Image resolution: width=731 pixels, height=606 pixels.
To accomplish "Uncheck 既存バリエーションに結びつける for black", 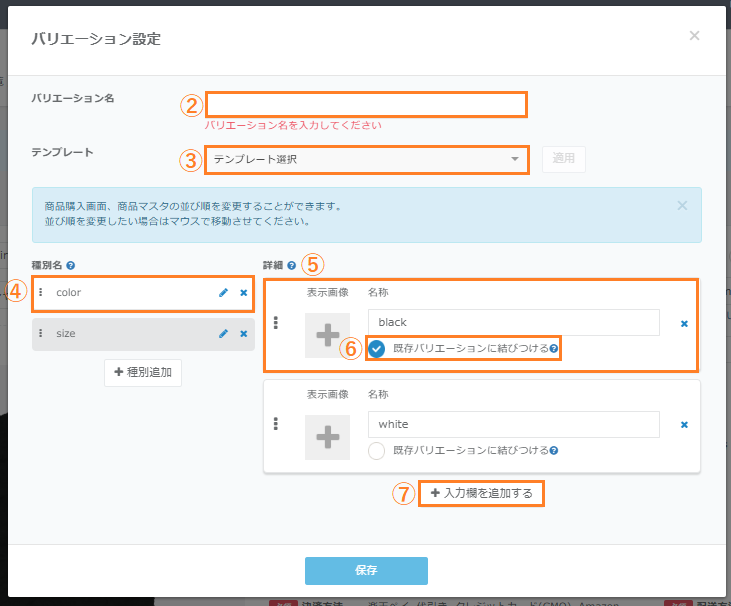I will click(x=377, y=348).
